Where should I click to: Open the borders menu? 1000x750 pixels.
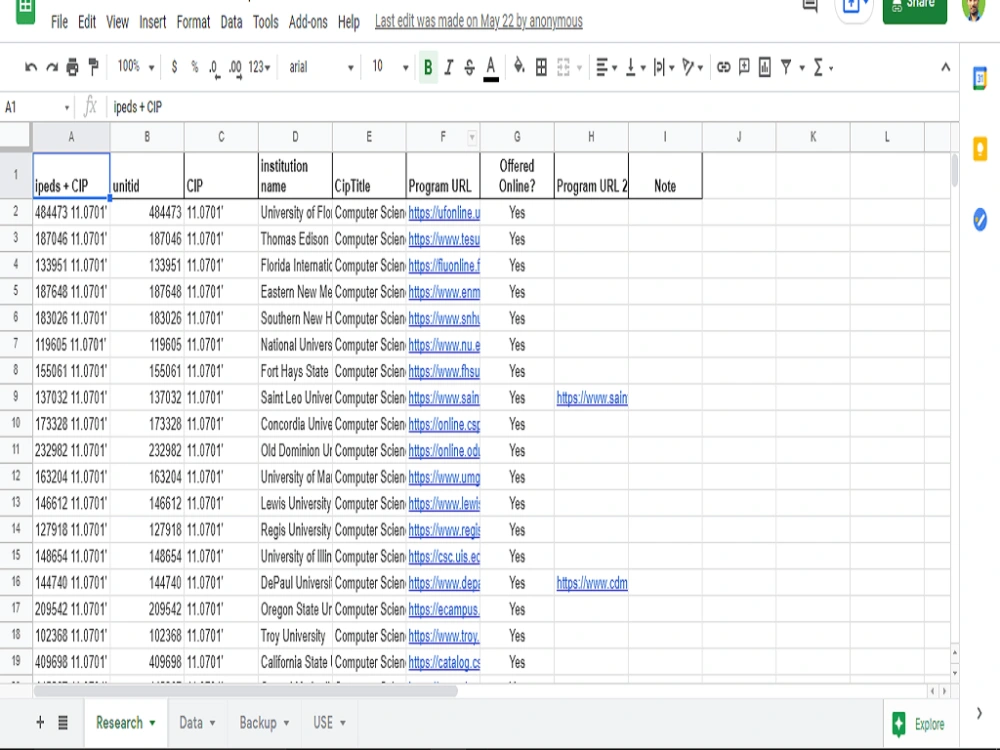pyautogui.click(x=541, y=67)
